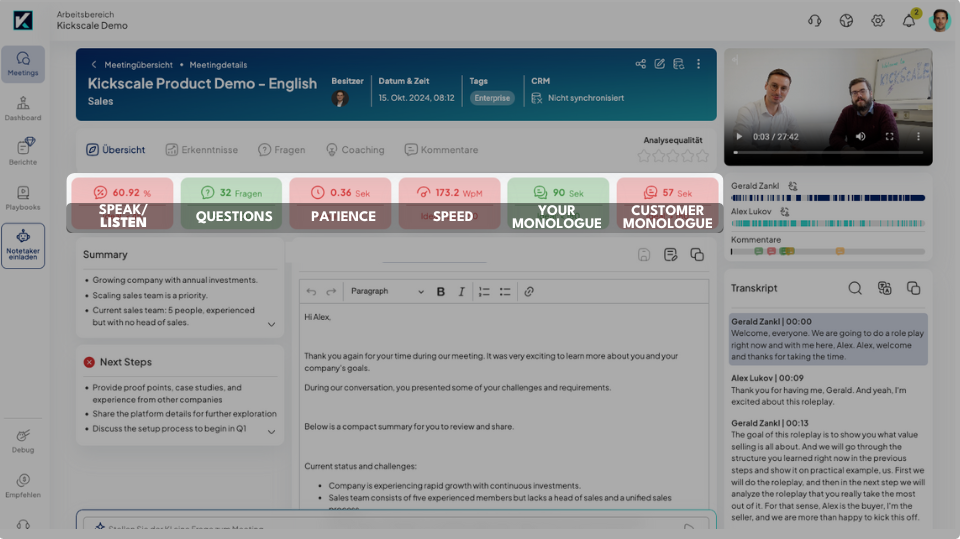The height and width of the screenshot is (539, 960).
Task: Share the meeting via share icon
Action: (640, 64)
